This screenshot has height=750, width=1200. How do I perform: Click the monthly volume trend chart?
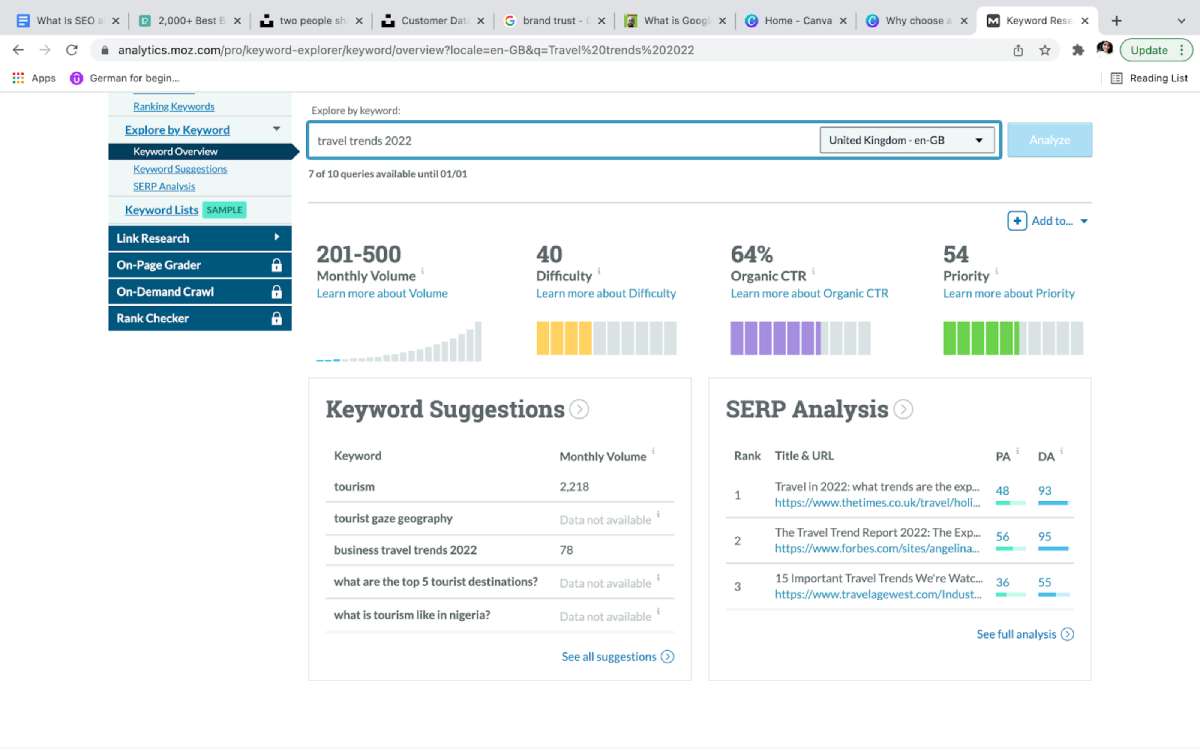pyautogui.click(x=399, y=341)
